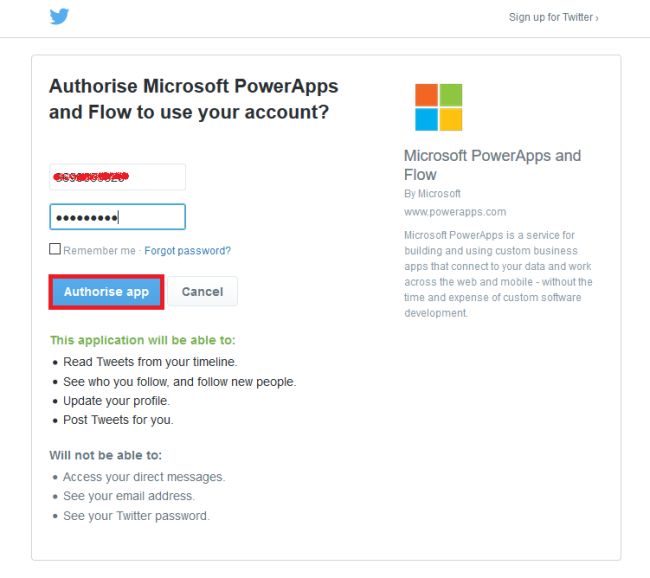
Task: Open the Sign up for Twitter link
Action: click(x=553, y=18)
